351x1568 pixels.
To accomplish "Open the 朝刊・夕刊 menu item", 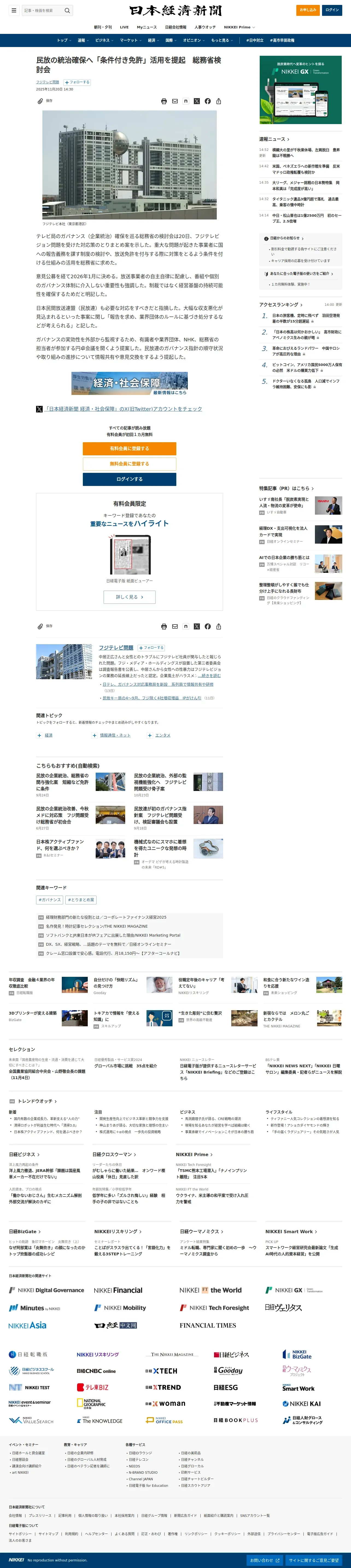I will pyautogui.click(x=103, y=27).
